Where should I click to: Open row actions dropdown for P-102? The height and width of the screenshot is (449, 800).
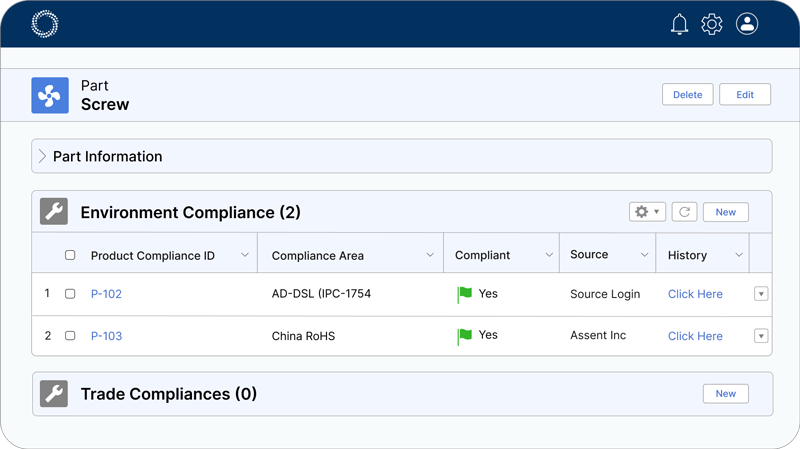coord(760,294)
